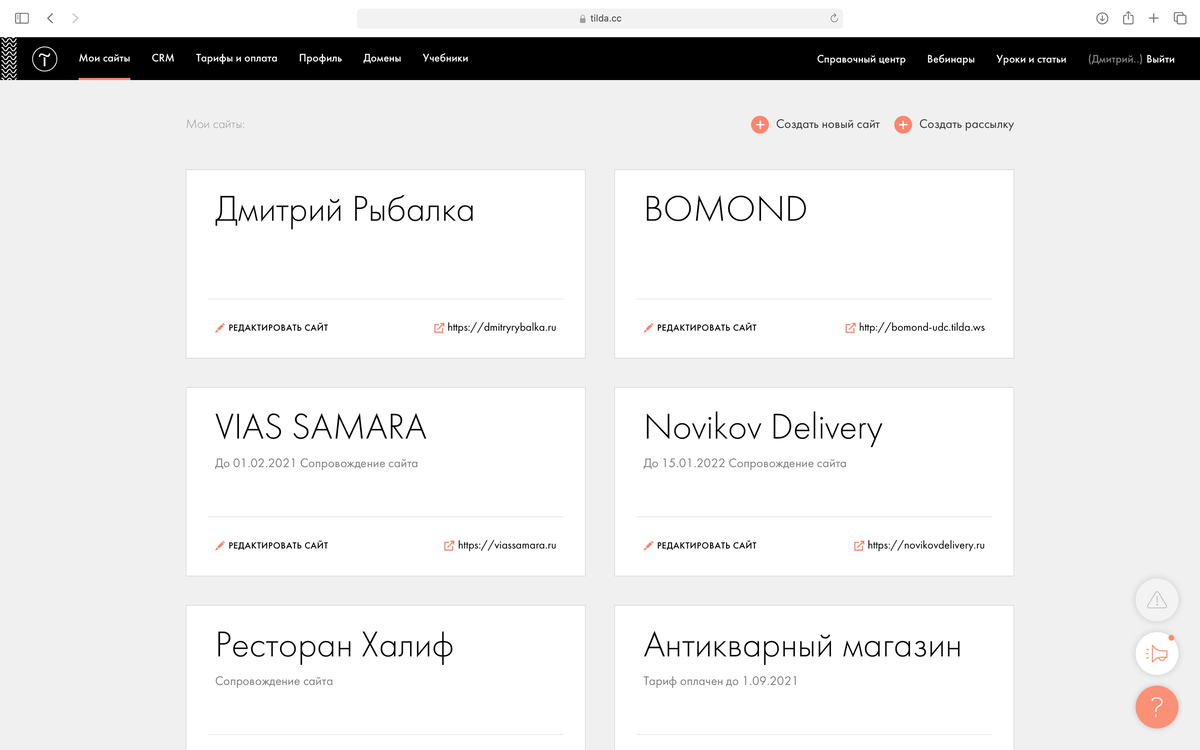Viewport: 1200px width, 750px height.
Task: Click Редактировать сайт for Novikov Delivery
Action: (x=706, y=546)
